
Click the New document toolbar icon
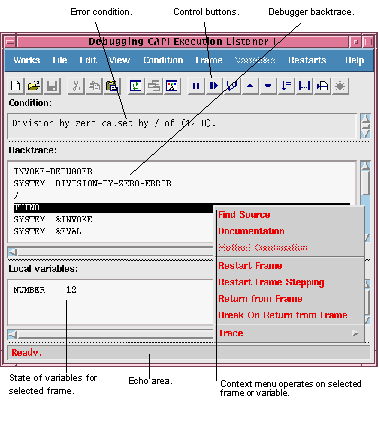point(16,86)
